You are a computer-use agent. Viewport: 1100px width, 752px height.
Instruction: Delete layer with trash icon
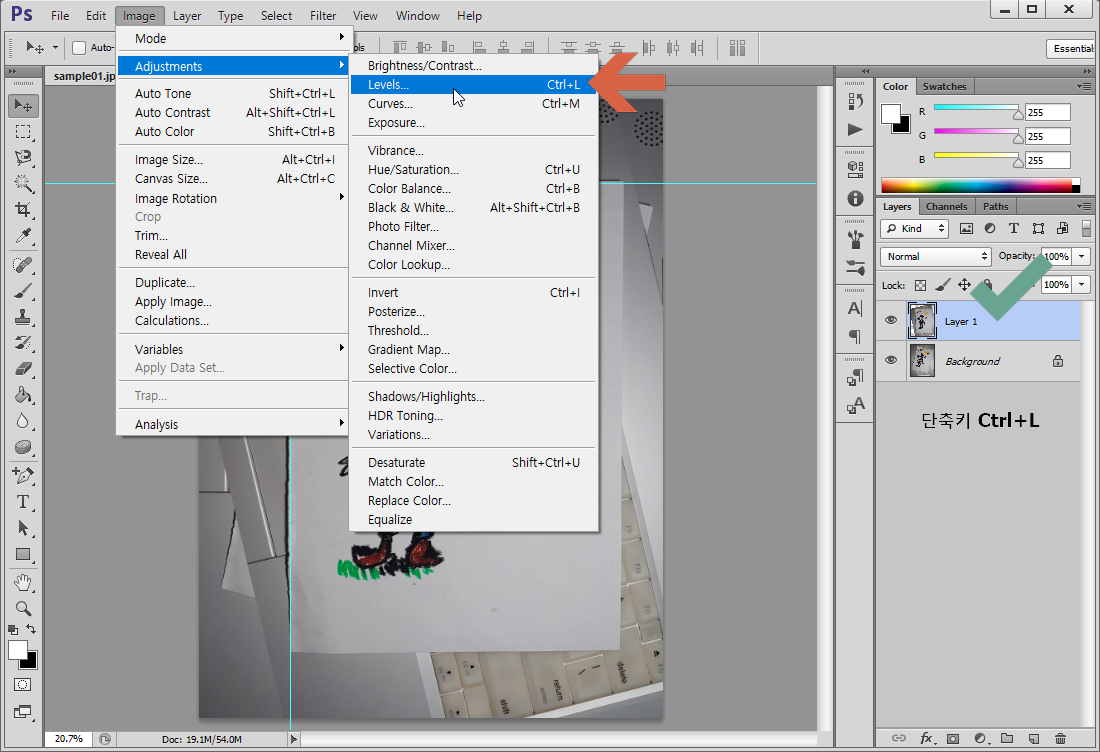(x=1060, y=738)
